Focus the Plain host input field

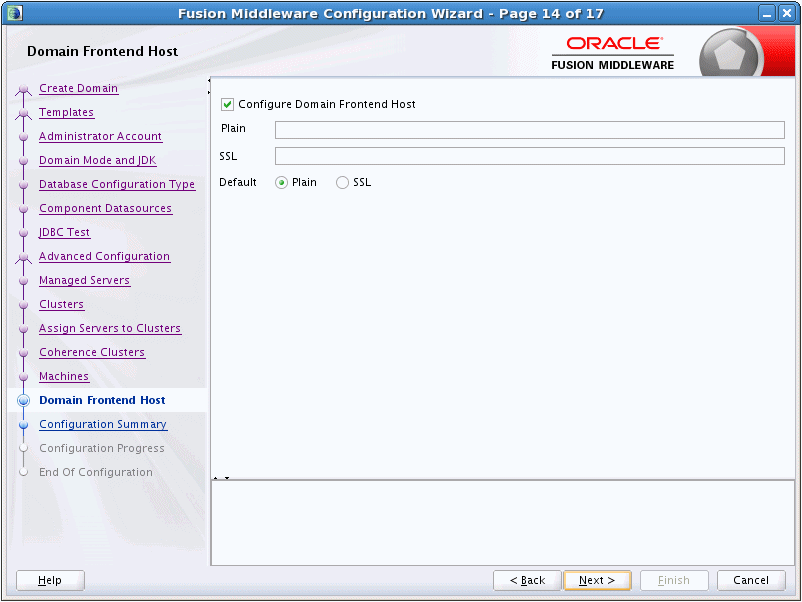coord(529,130)
